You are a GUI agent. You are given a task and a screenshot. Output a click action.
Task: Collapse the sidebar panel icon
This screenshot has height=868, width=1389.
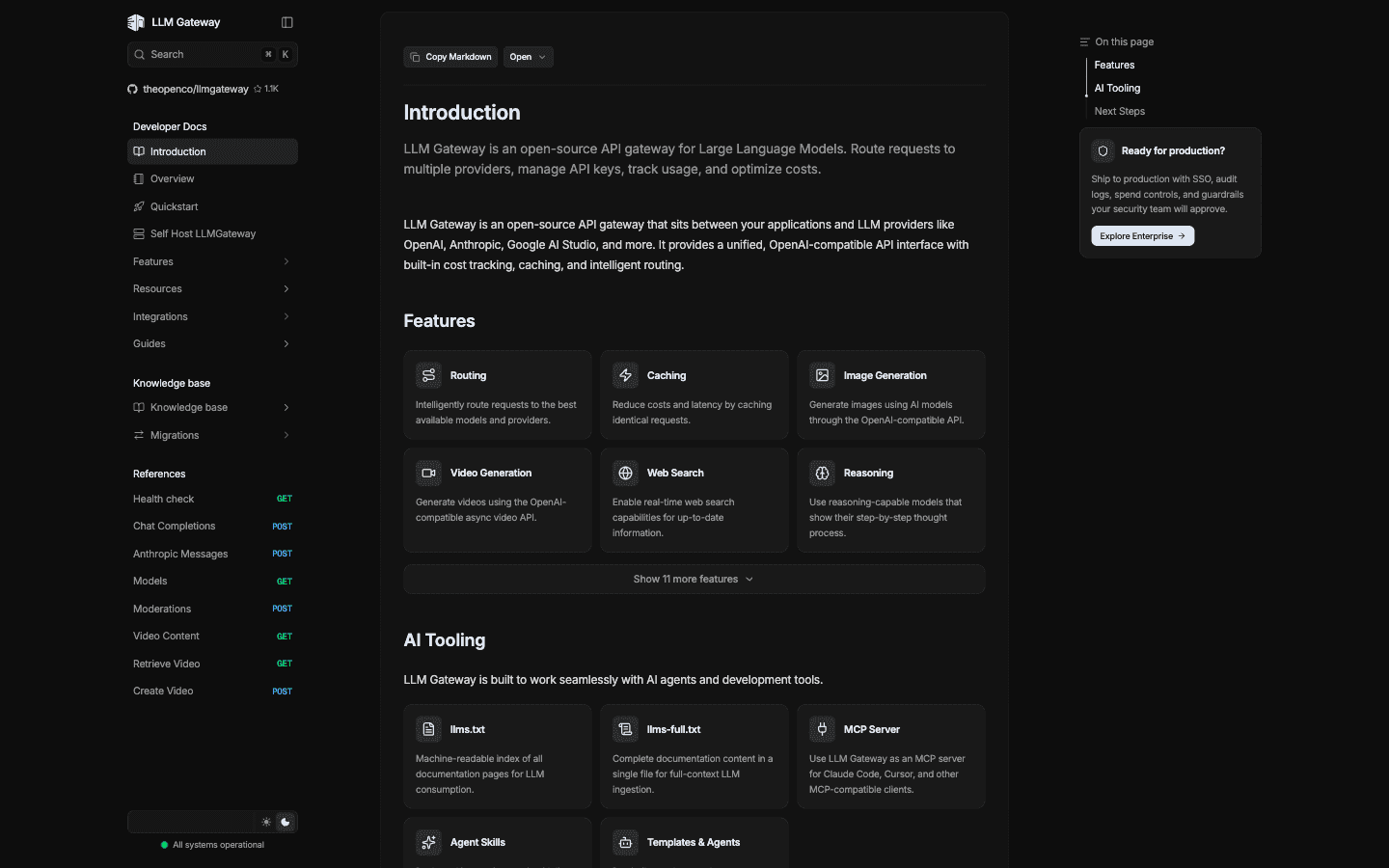(286, 22)
